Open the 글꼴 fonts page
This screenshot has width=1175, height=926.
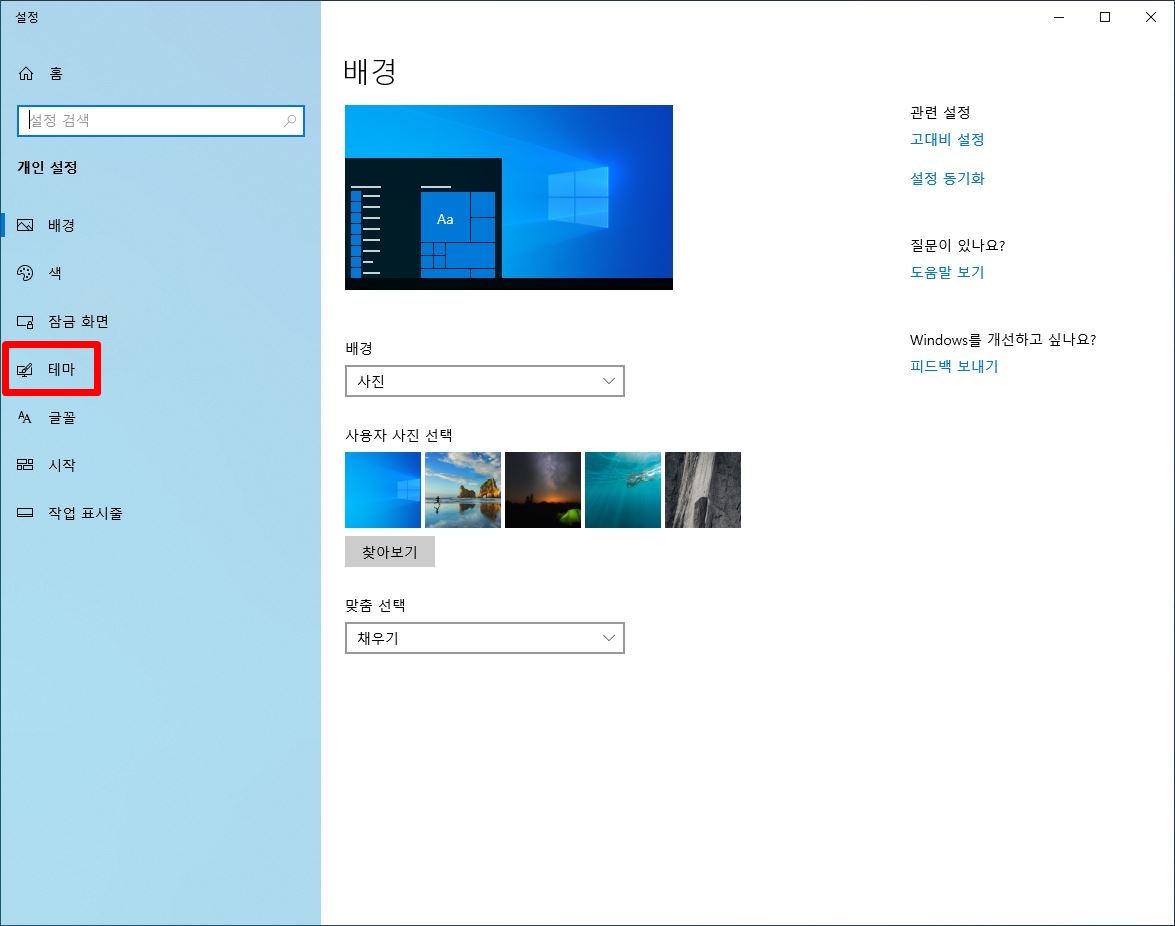pos(160,417)
